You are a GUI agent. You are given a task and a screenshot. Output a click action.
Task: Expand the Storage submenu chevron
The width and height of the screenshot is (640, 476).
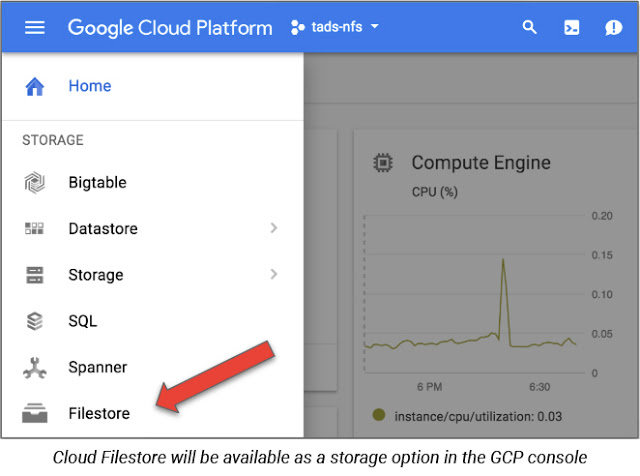(x=274, y=274)
